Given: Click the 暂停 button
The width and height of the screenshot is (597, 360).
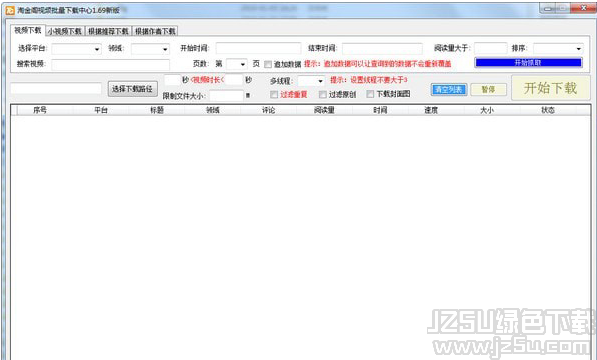Looking at the screenshot, I should (488, 89).
